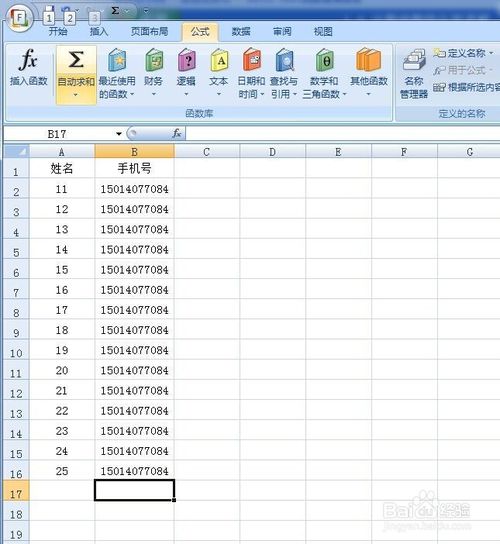
Task: Click cell A5 with value 14
Action: (62, 249)
